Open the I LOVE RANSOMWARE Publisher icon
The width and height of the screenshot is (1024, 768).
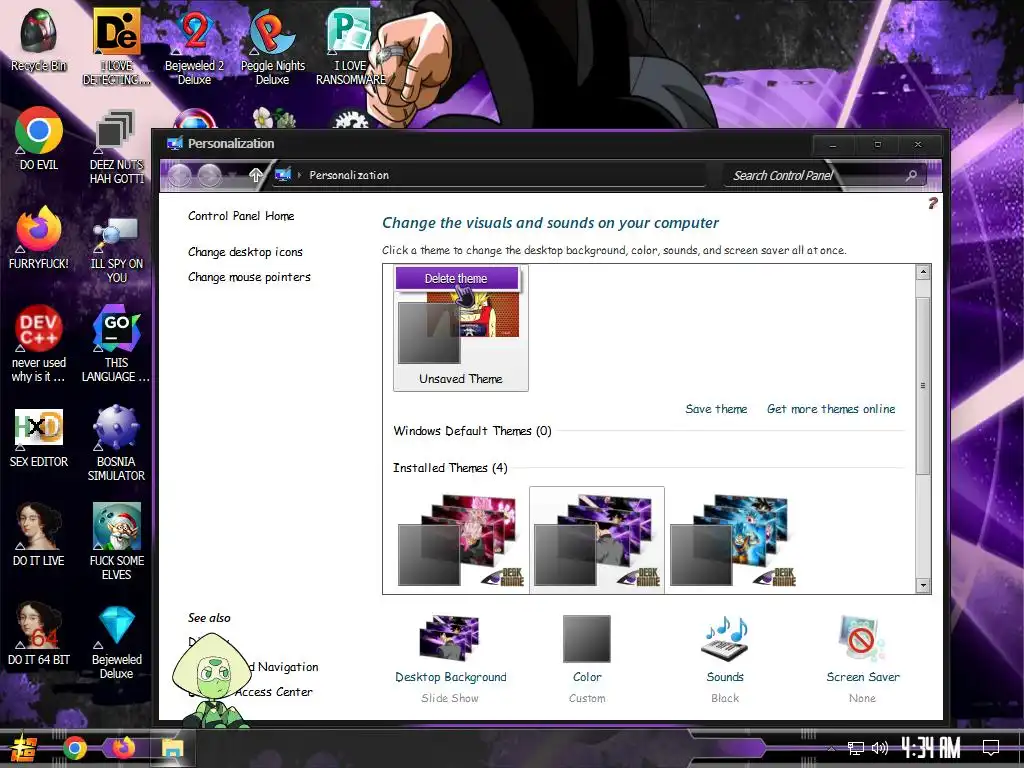click(x=351, y=46)
